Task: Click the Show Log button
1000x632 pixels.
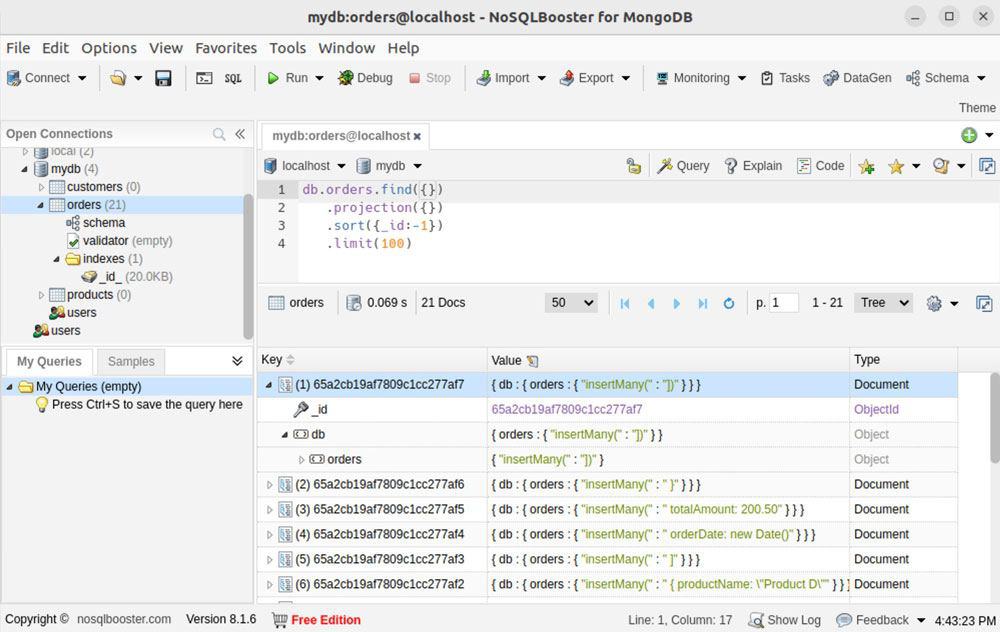Action: tap(784, 620)
